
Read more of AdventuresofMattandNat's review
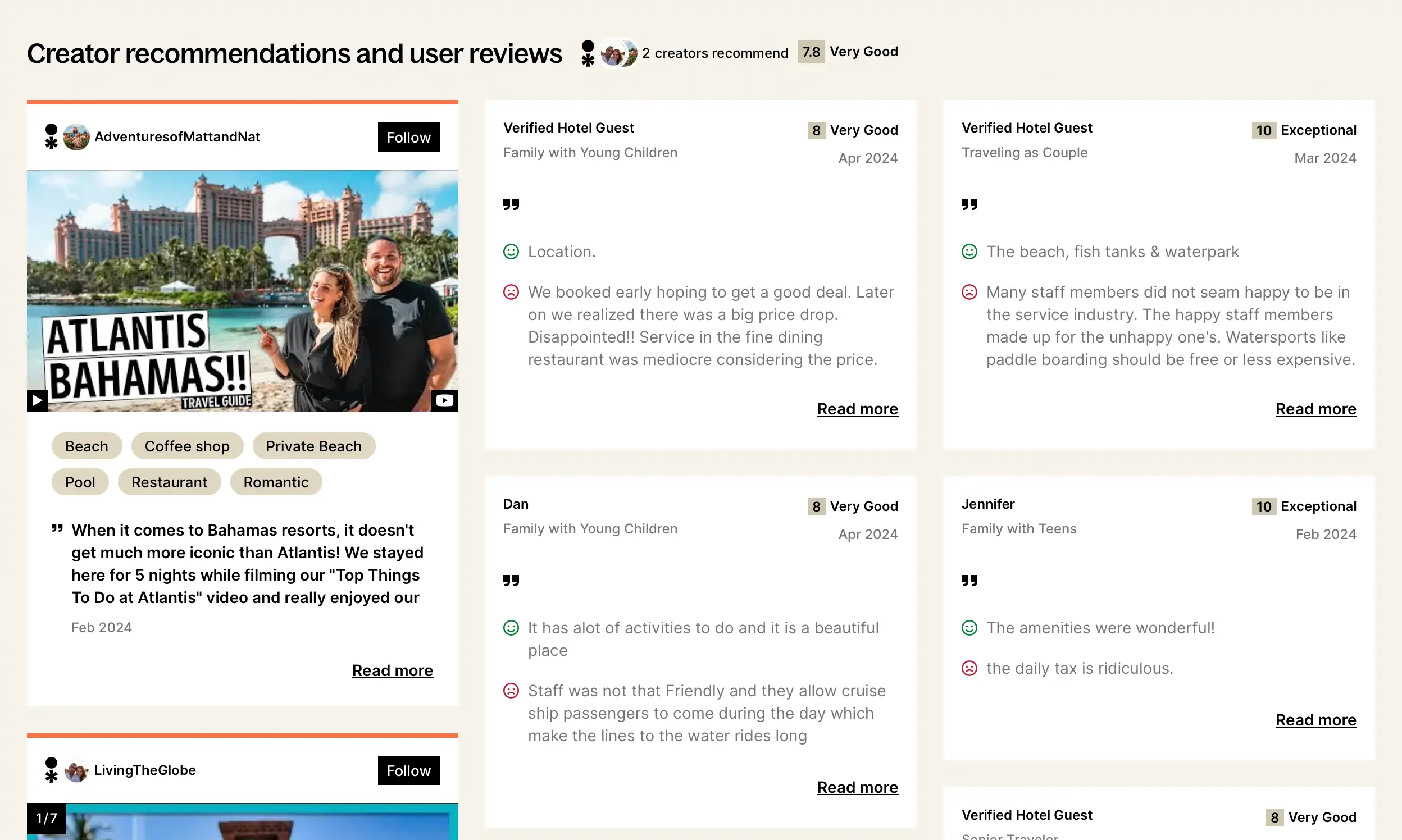pyautogui.click(x=393, y=671)
